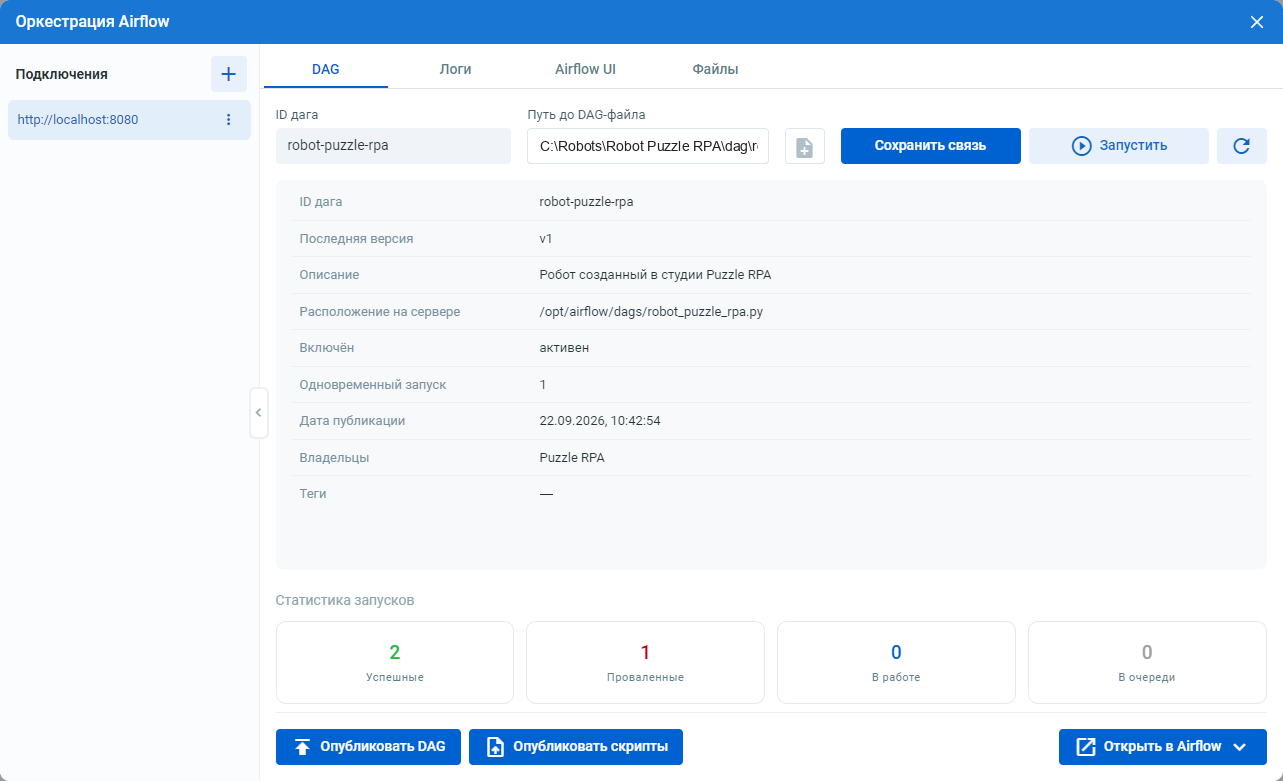The image size is (1283, 781).
Task: Click the date 22.09.2026, 10:42:54
Action: [x=600, y=421]
